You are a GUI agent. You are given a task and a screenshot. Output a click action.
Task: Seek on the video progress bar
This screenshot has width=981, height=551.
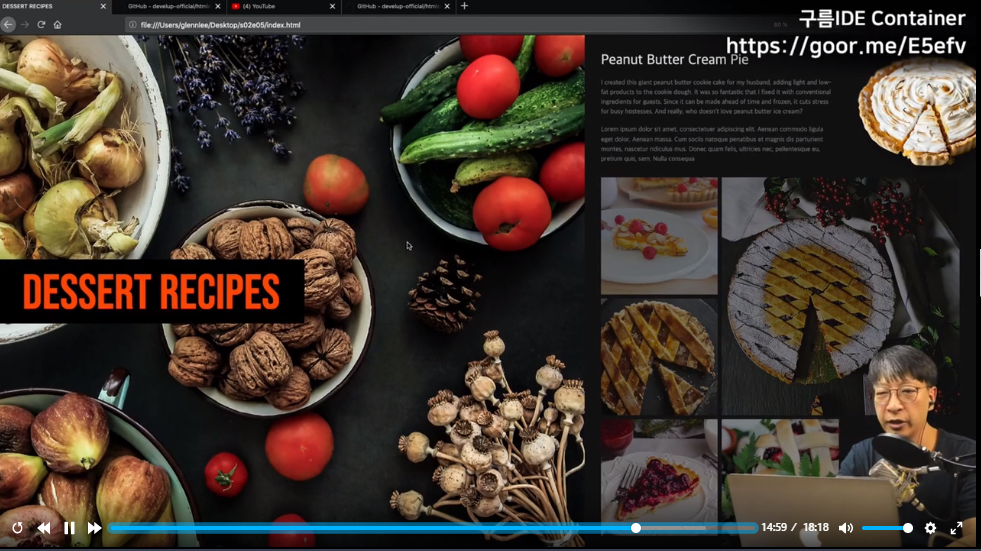pos(433,528)
